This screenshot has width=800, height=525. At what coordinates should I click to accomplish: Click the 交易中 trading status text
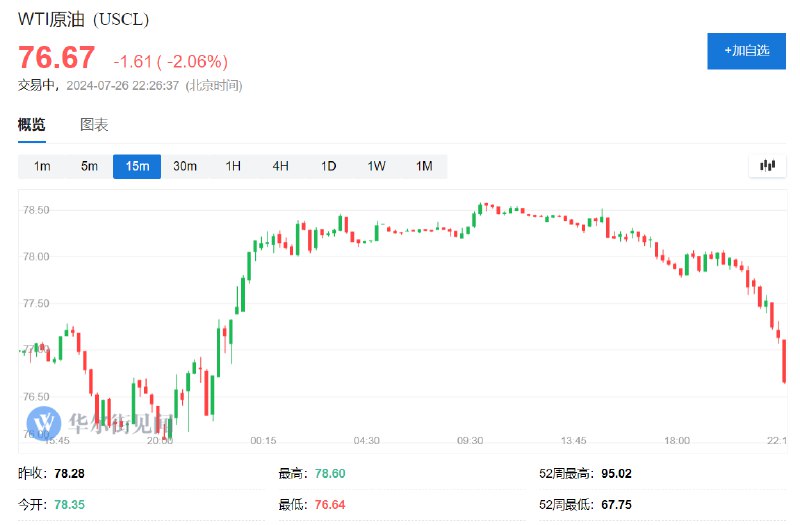36,85
